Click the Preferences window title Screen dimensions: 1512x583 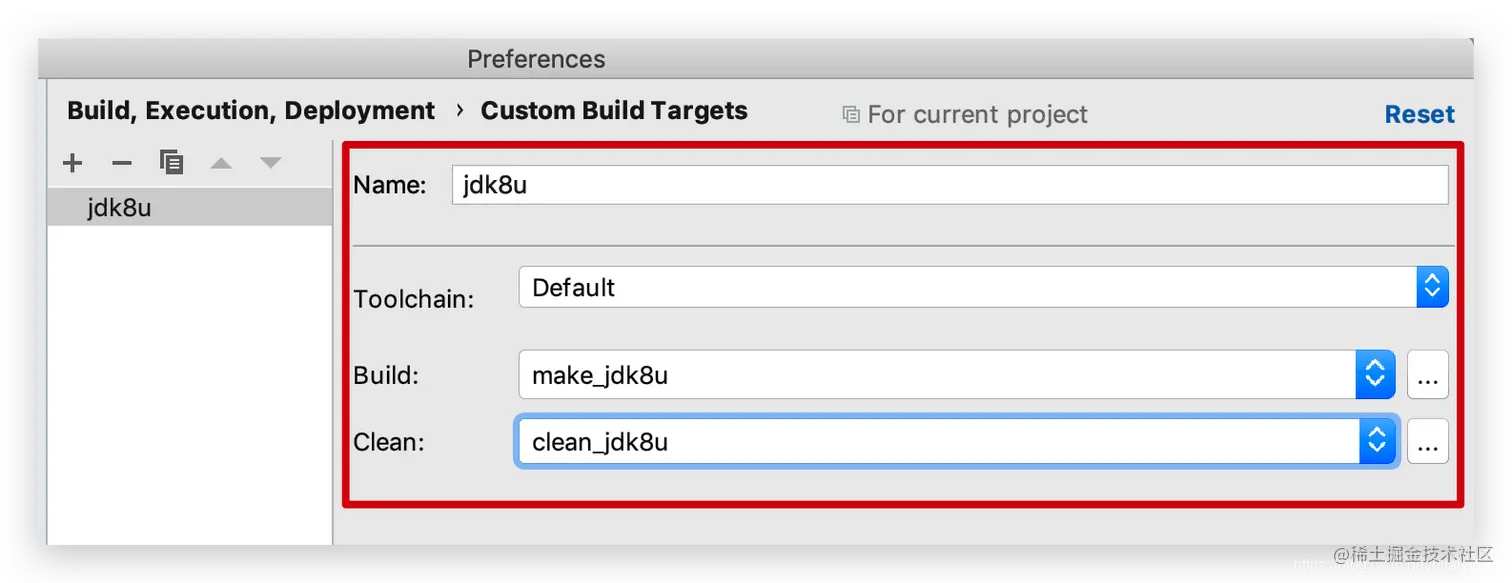pos(536,59)
